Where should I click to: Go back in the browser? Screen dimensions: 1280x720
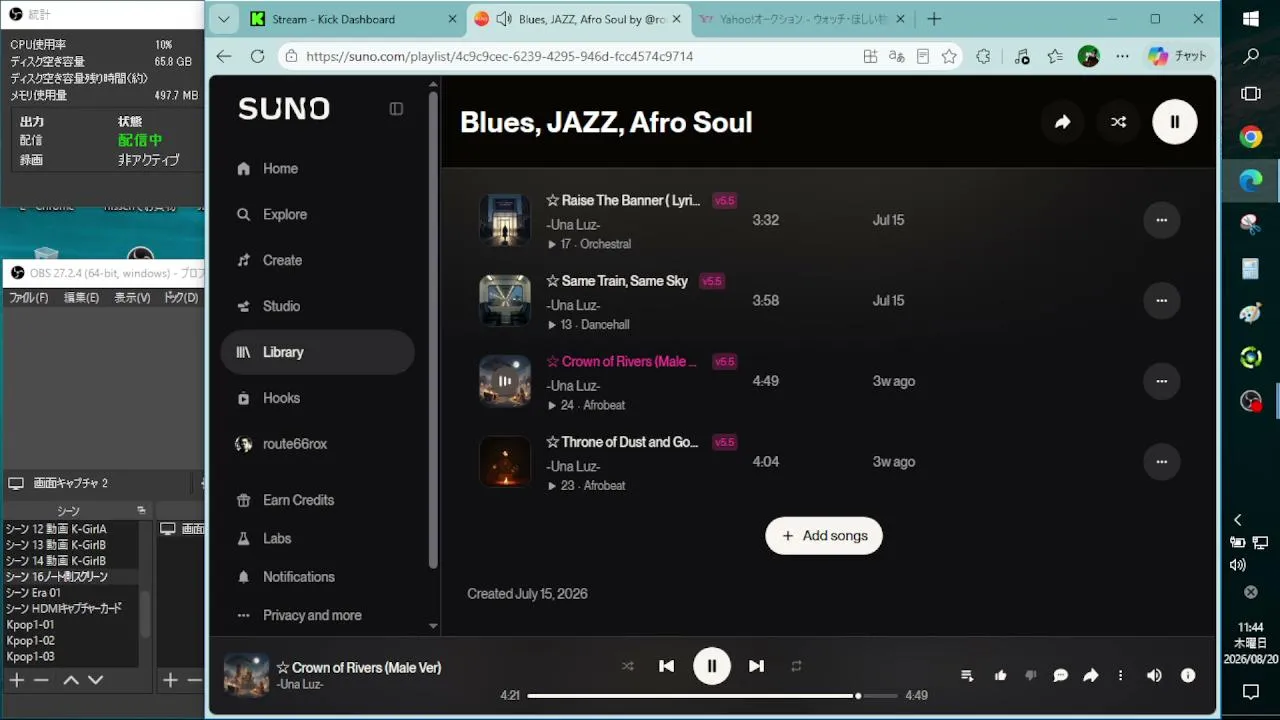[x=224, y=57]
